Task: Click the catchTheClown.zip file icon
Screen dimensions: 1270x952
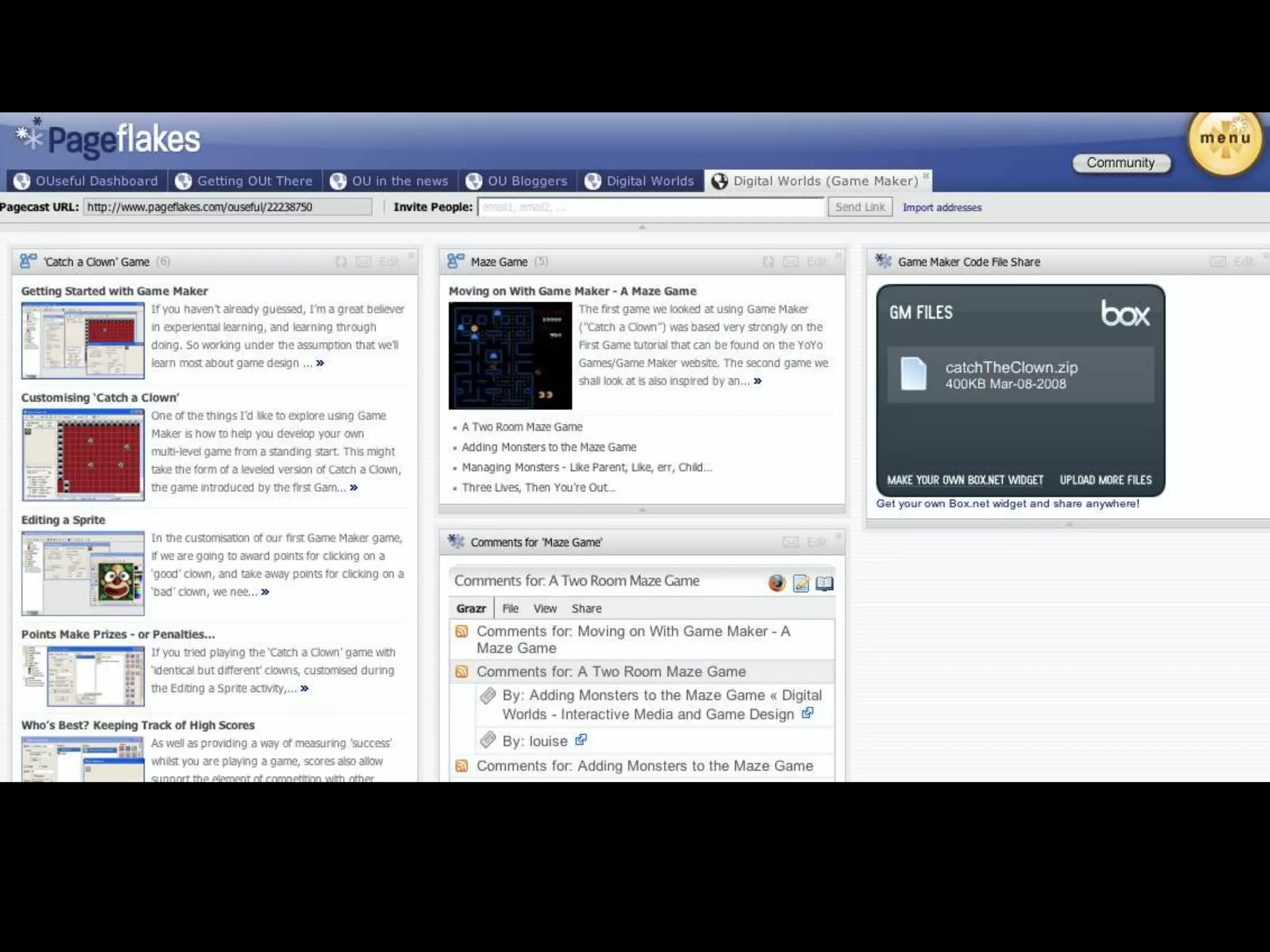Action: (913, 374)
